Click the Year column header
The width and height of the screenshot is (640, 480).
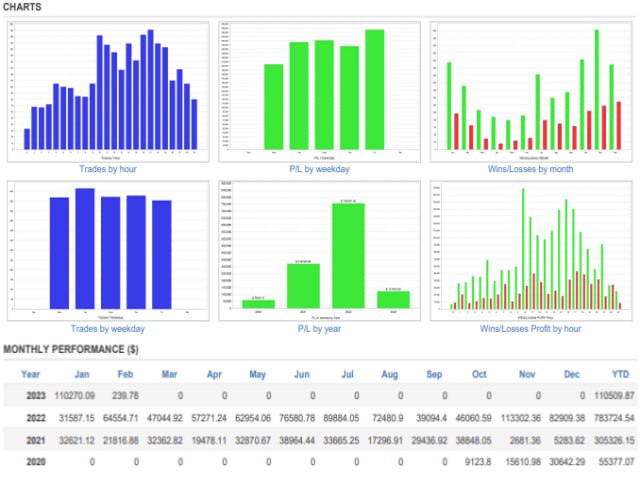[31, 374]
